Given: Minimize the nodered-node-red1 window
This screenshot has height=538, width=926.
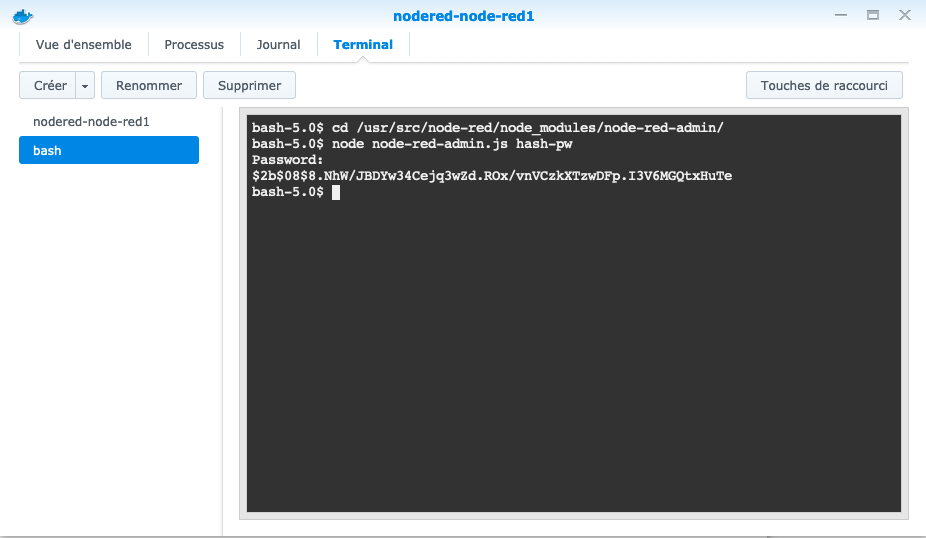Looking at the screenshot, I should tap(841, 15).
